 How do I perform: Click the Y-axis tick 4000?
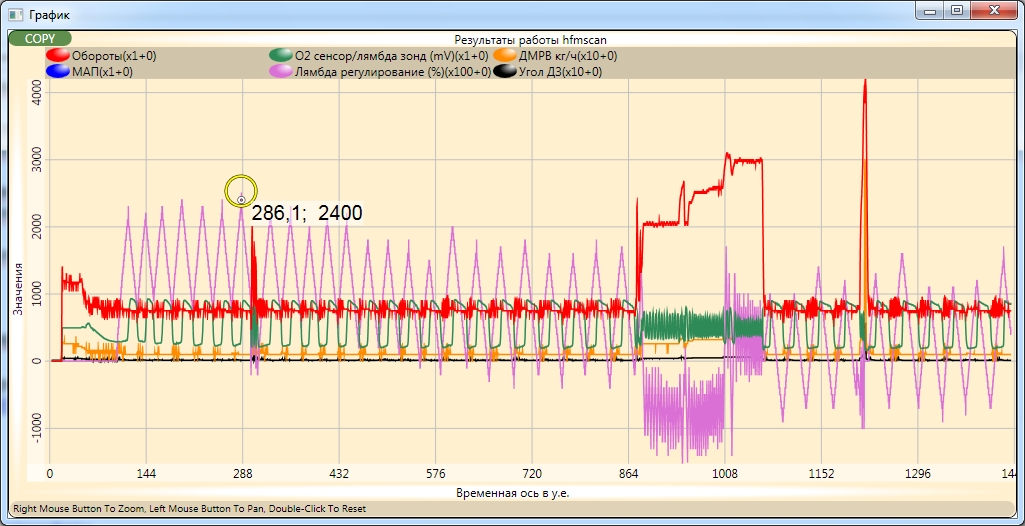(x=35, y=92)
